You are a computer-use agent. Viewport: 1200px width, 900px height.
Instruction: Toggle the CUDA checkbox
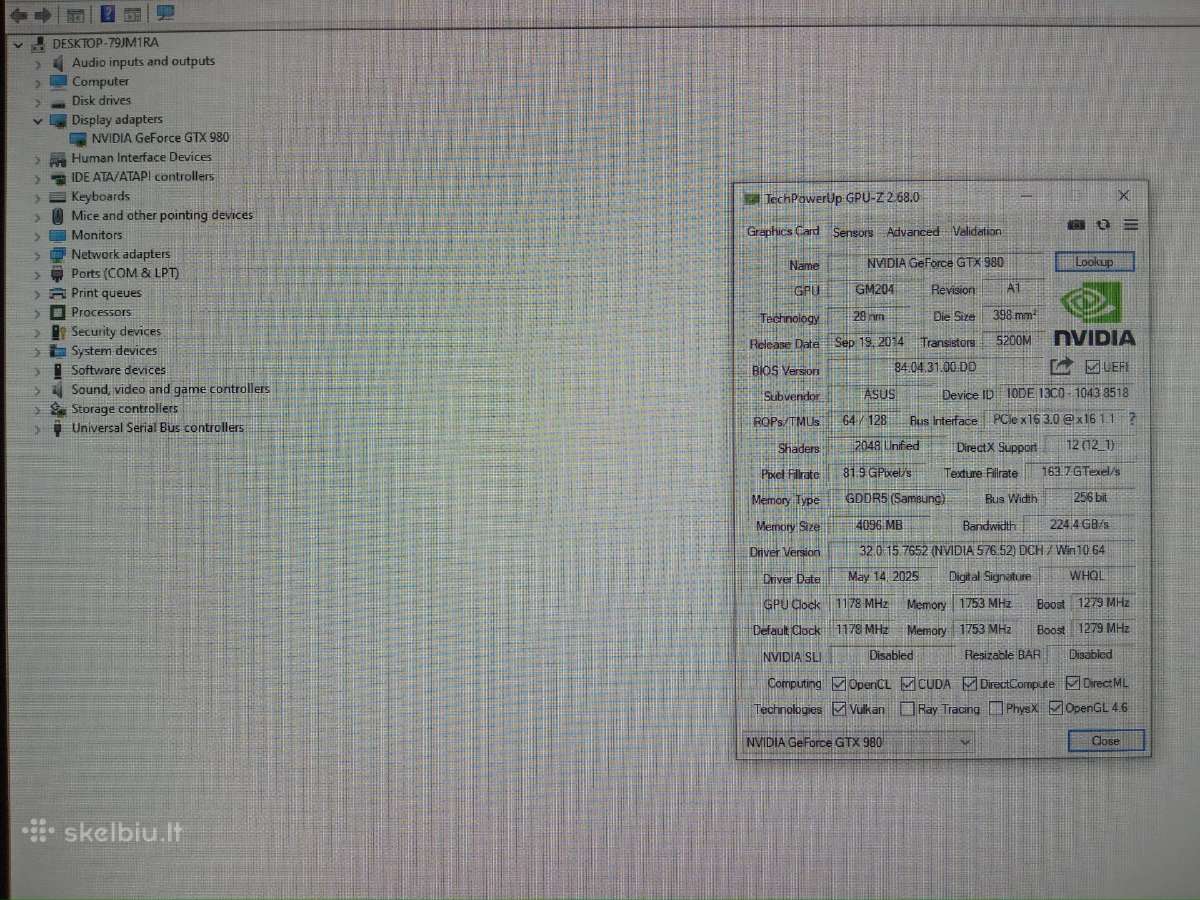[908, 684]
